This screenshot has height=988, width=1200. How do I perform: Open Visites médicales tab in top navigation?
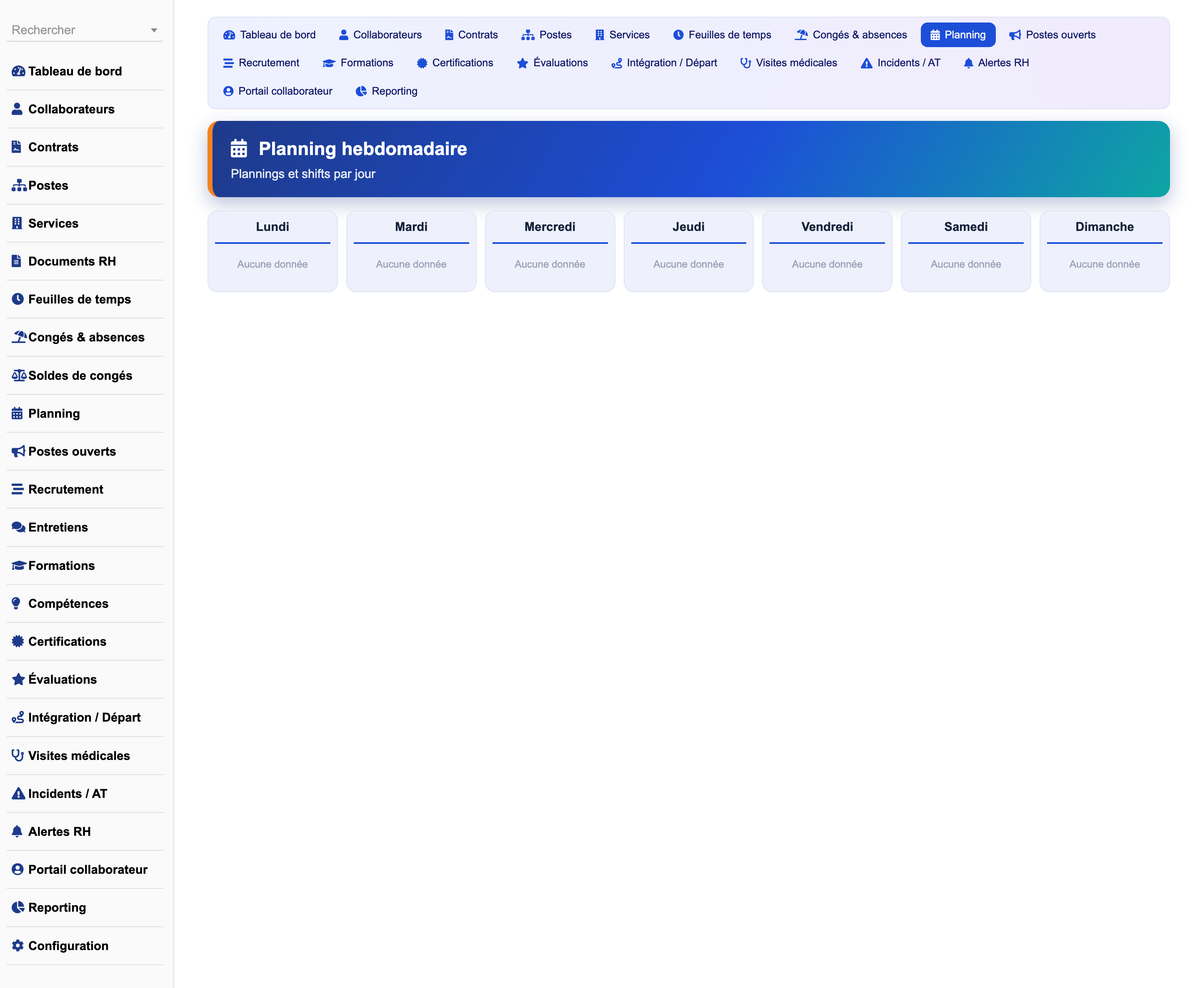click(789, 63)
